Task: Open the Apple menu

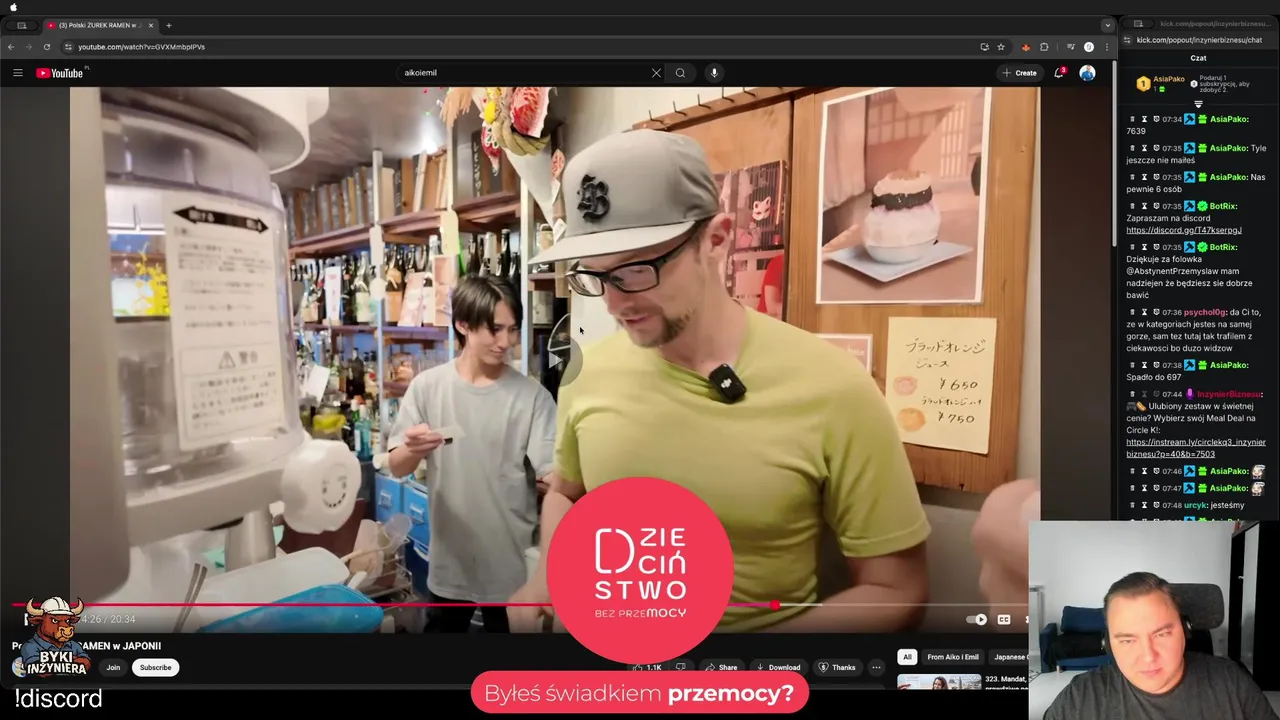Action: pyautogui.click(x=13, y=7)
